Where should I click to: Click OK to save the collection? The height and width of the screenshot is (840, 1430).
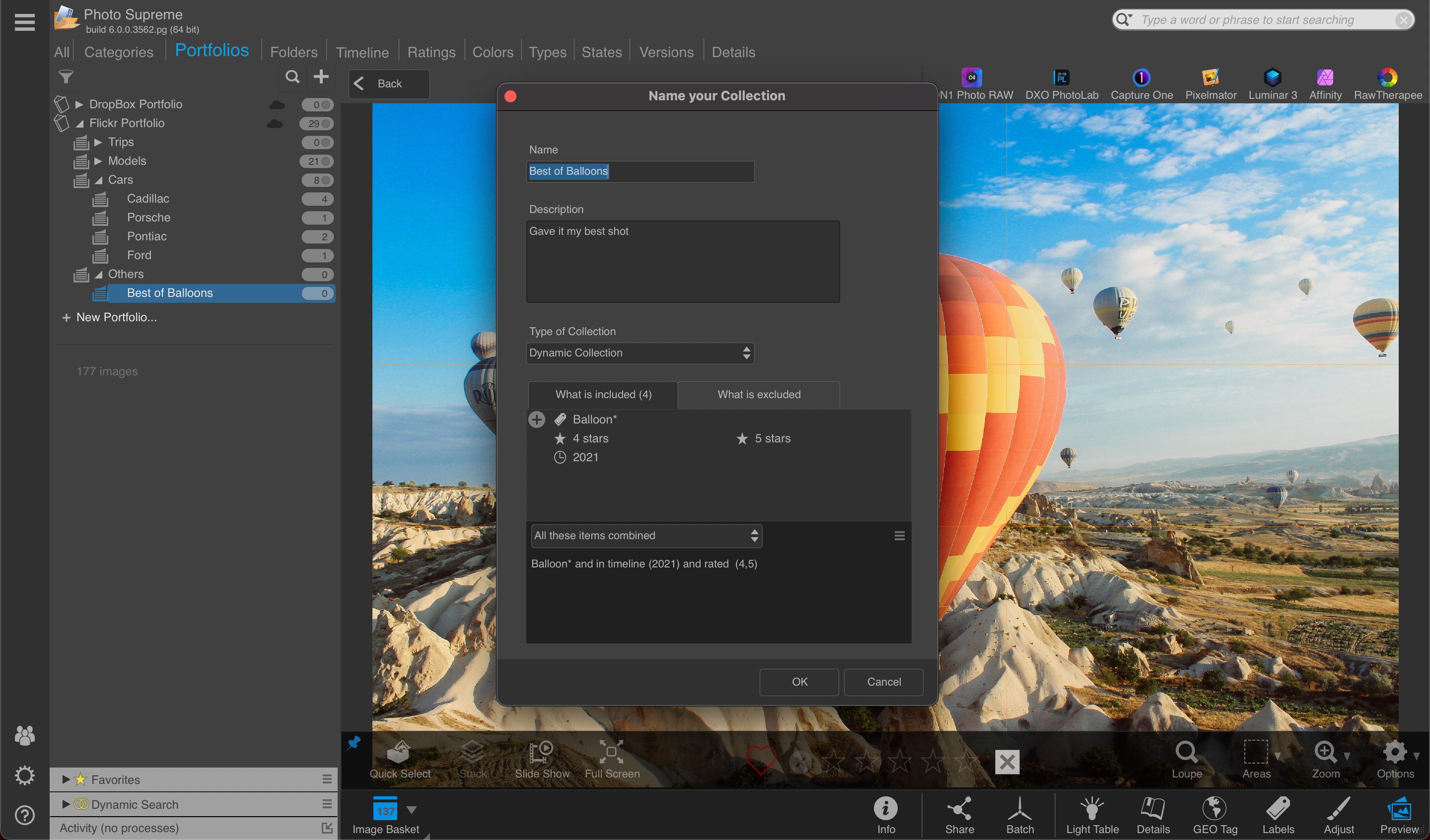click(799, 682)
